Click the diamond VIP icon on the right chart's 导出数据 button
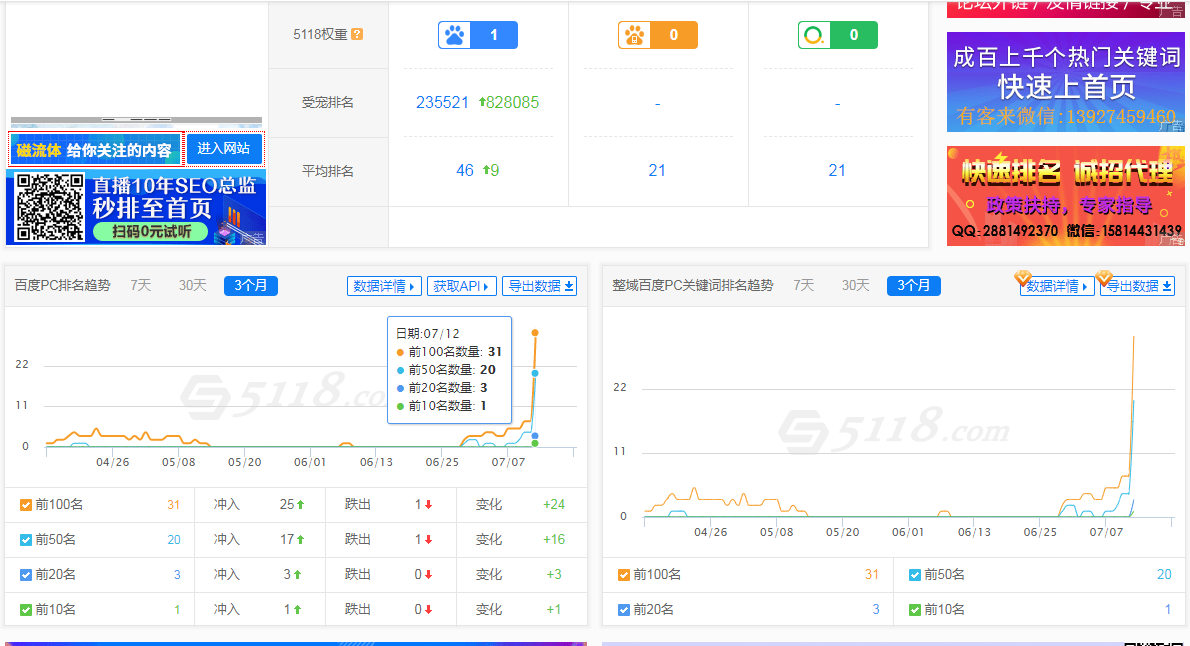Screen dimensions: 1190x646 coord(1104,278)
